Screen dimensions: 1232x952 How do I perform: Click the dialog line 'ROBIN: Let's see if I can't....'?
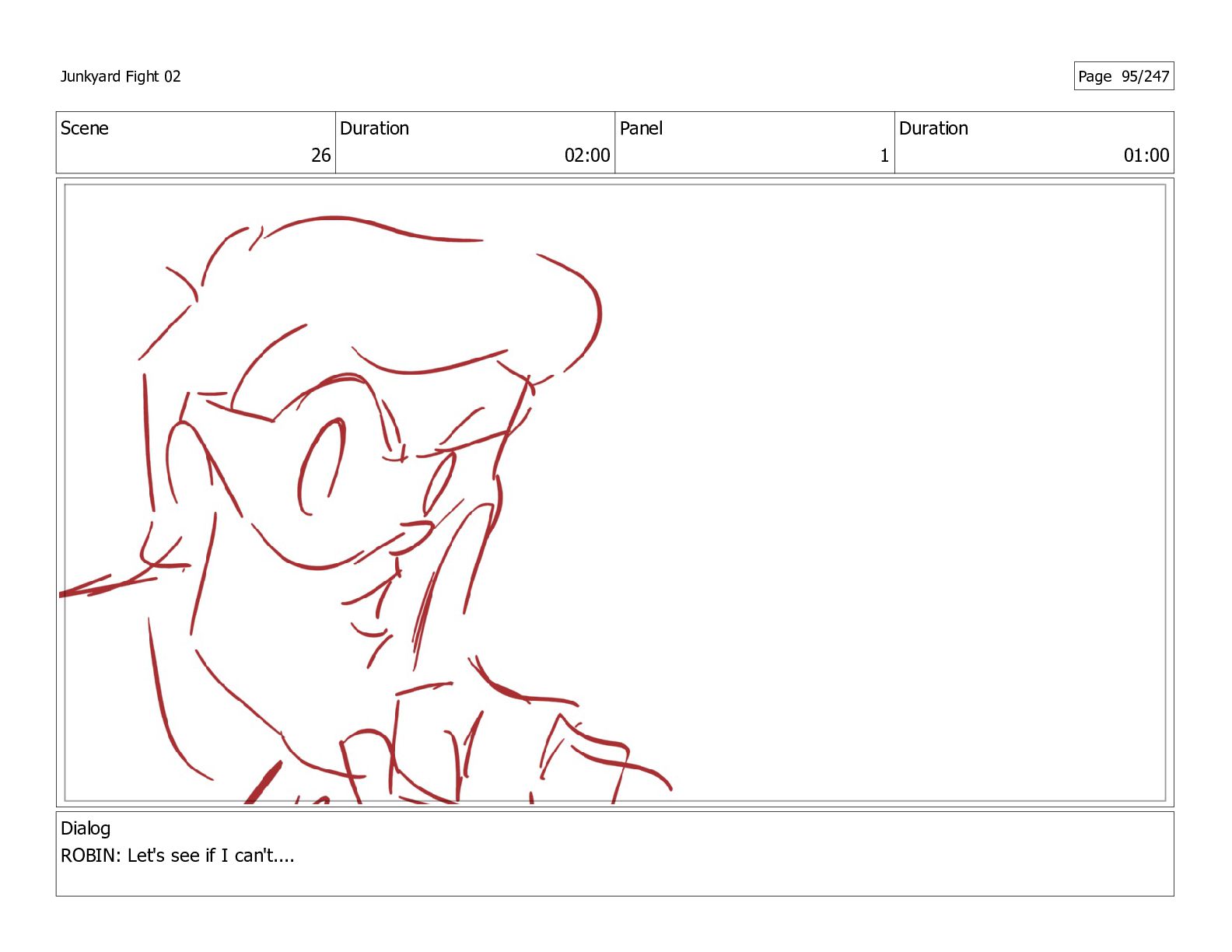click(177, 856)
